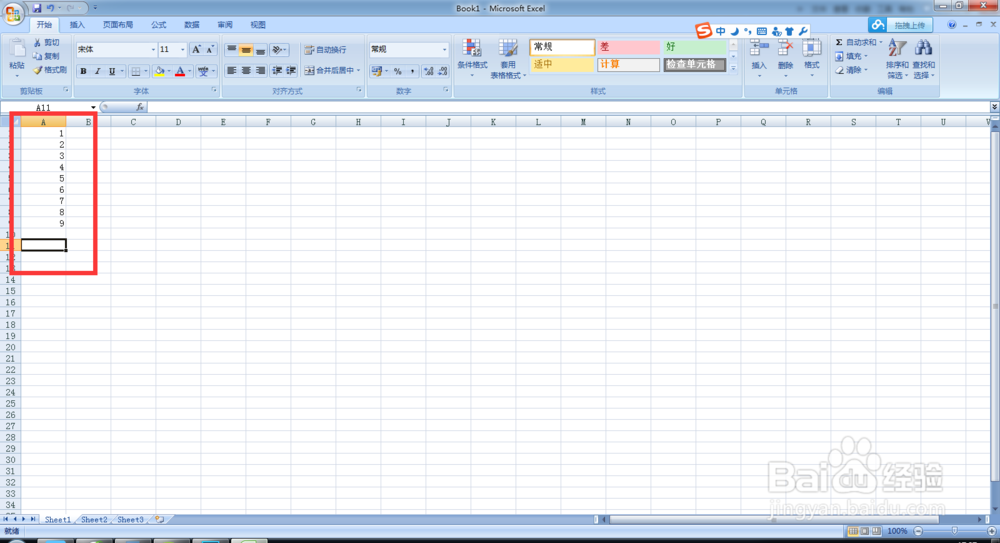This screenshot has width=1000, height=543.
Task: Increase cell indent
Action: [x=291, y=71]
